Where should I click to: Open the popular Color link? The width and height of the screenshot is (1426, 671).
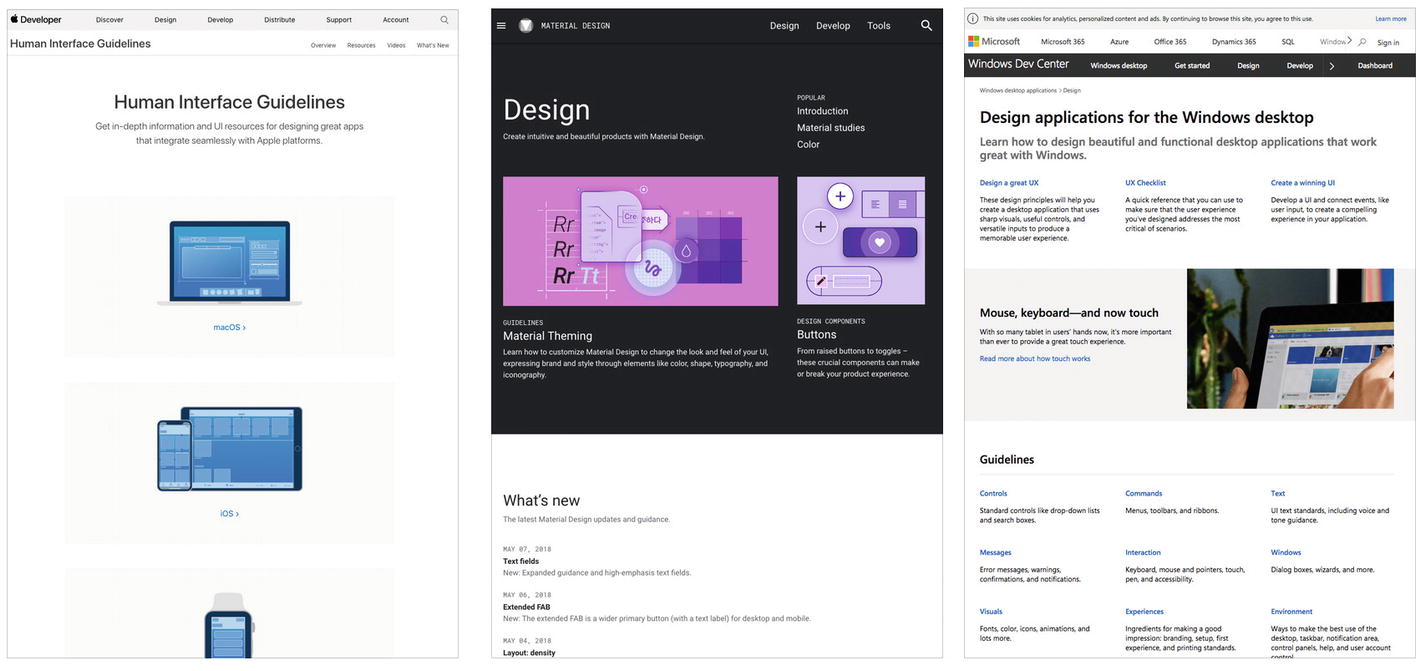808,144
